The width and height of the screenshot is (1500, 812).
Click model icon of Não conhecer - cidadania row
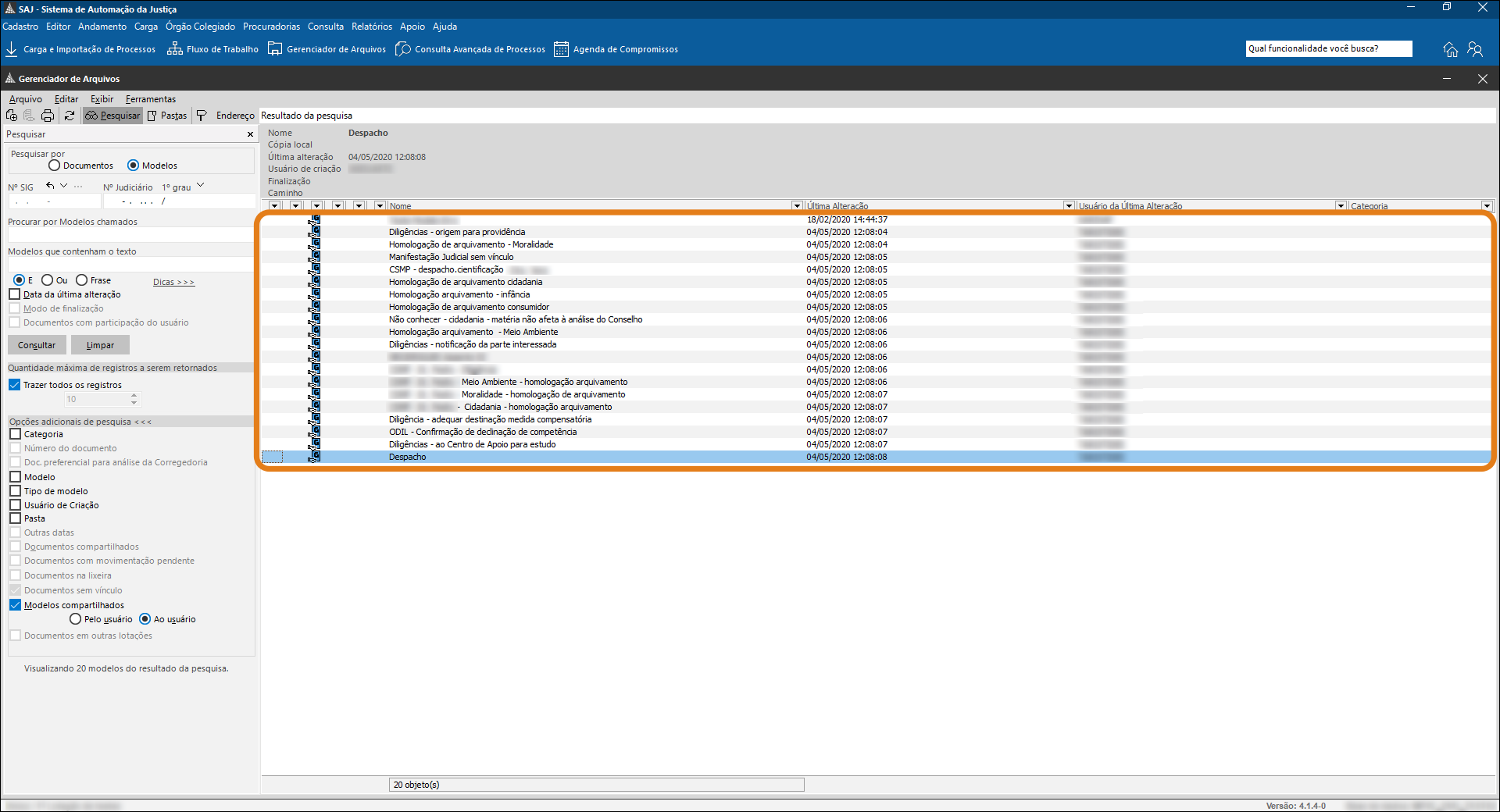(x=314, y=319)
